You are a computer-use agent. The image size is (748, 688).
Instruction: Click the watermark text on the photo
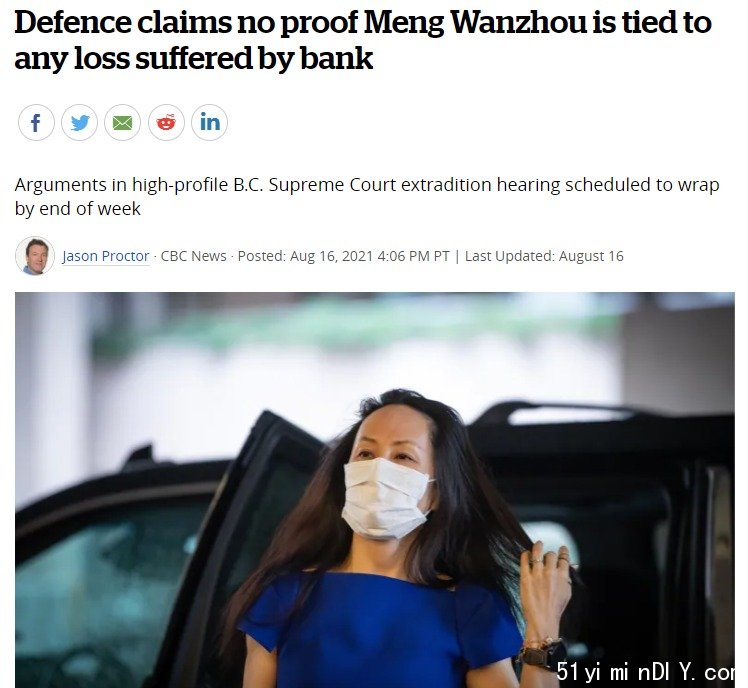coord(645,671)
